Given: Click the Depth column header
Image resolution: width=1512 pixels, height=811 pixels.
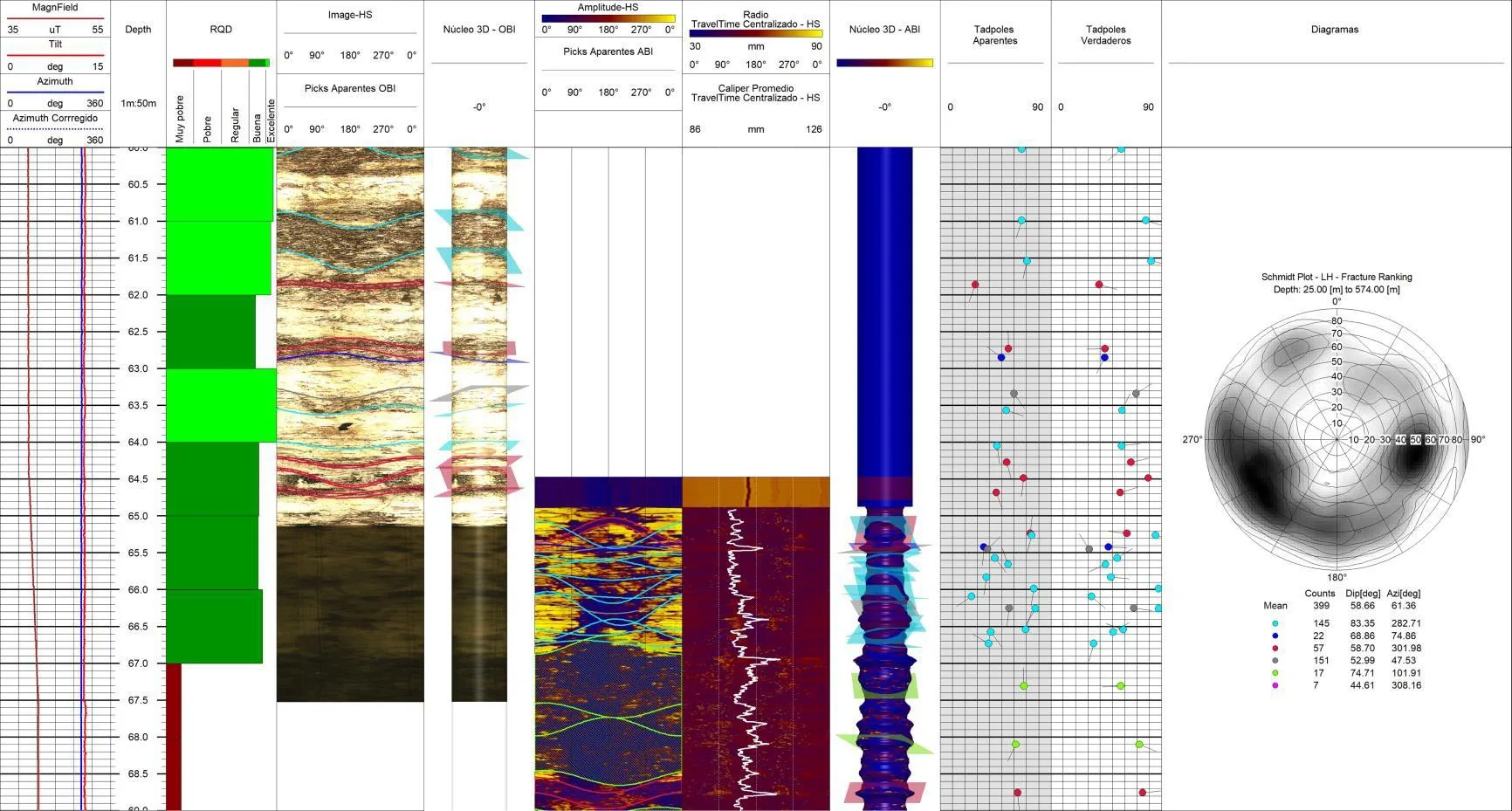Looking at the screenshot, I should [x=138, y=29].
